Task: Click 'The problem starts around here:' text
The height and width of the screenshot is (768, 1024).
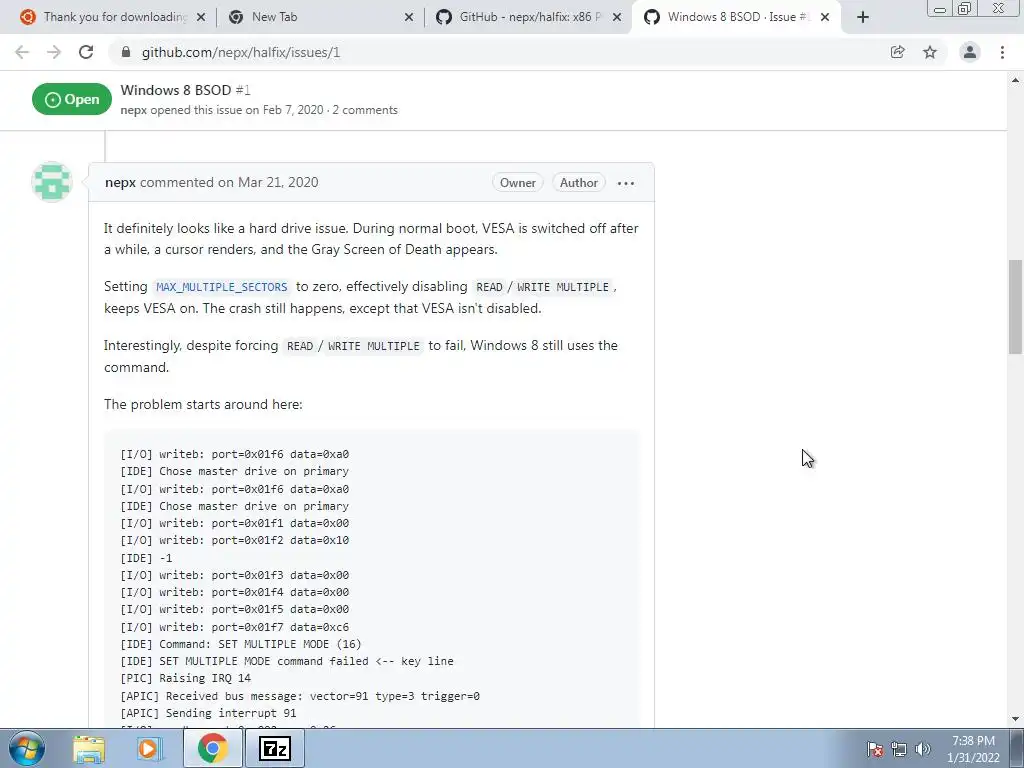Action: click(203, 404)
